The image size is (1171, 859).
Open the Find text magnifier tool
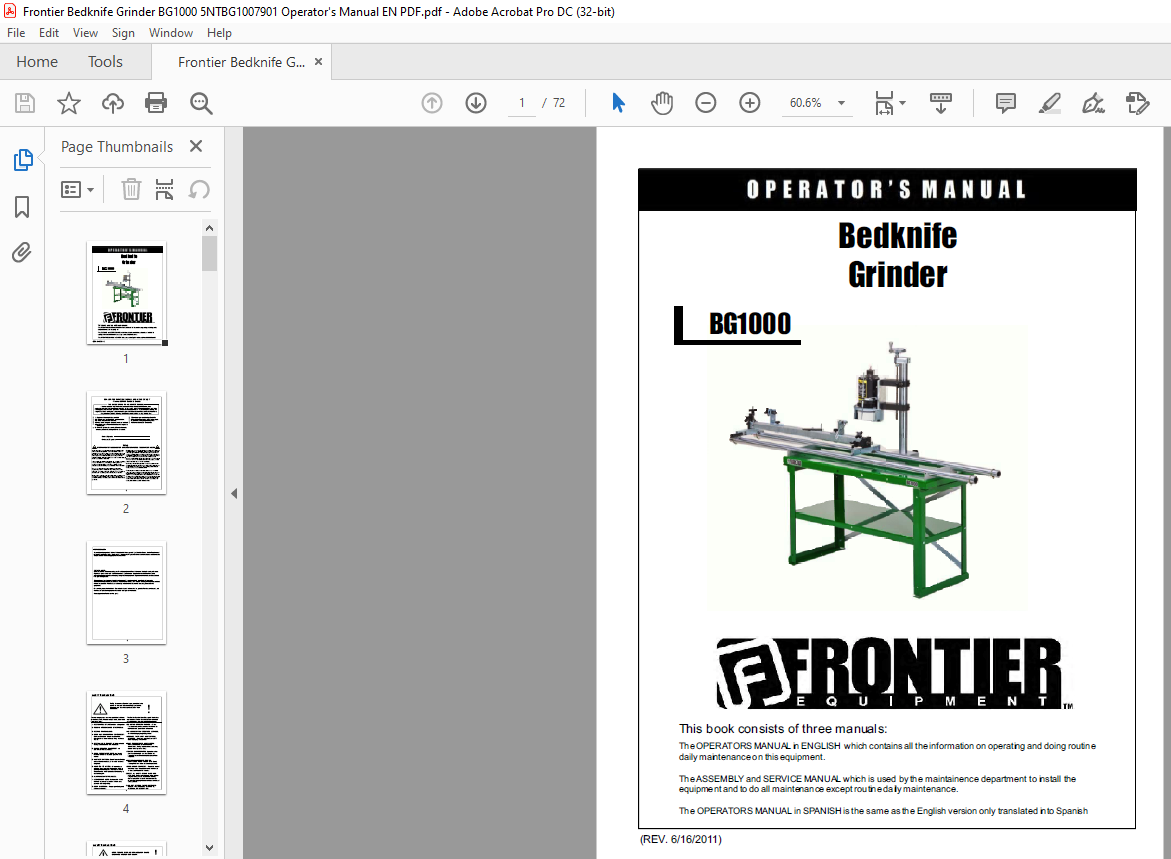tap(201, 103)
